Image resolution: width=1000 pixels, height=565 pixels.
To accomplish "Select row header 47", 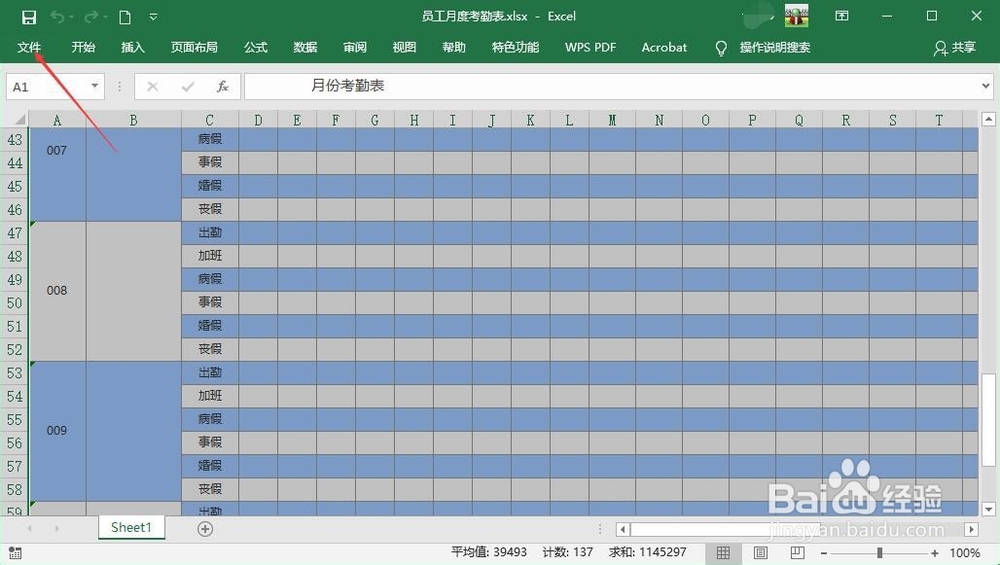I will tap(15, 233).
